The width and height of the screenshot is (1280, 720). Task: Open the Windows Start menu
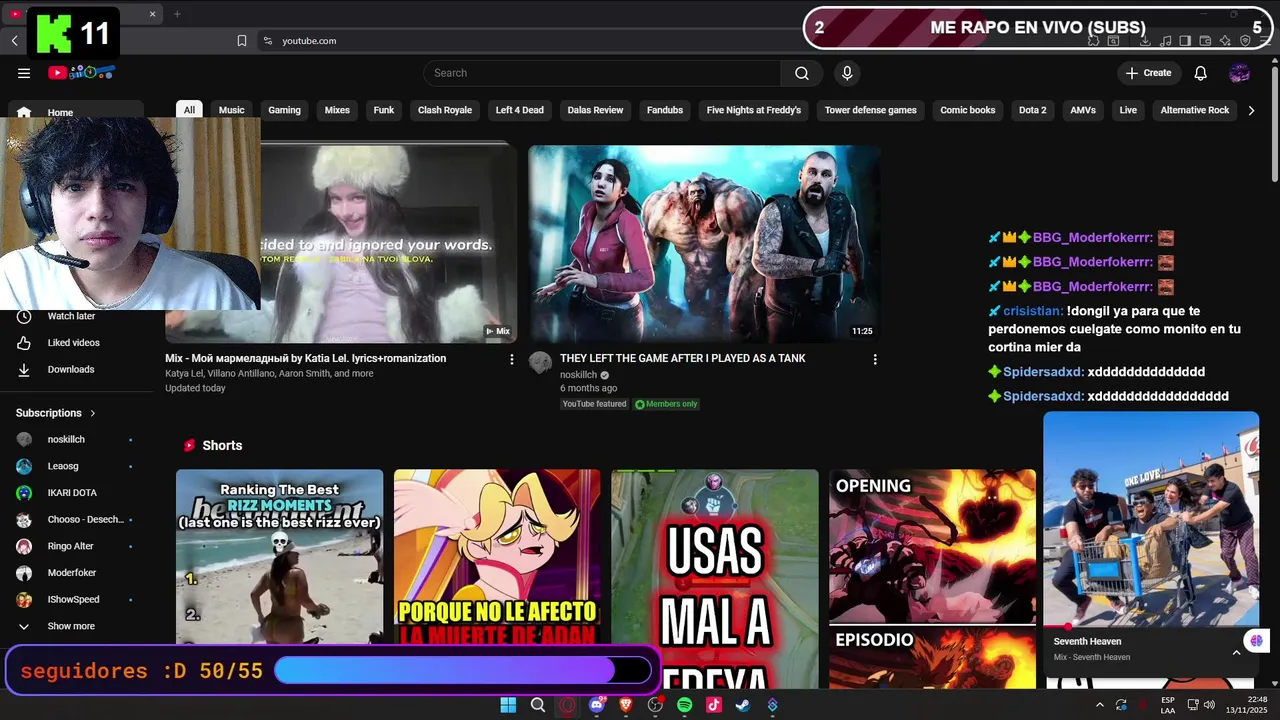click(x=508, y=705)
